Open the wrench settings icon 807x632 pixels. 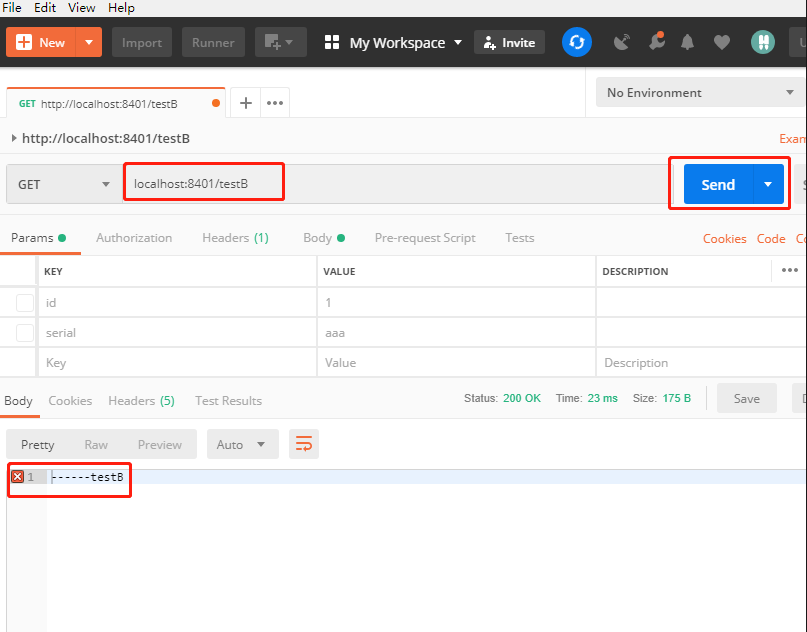pyautogui.click(x=656, y=41)
